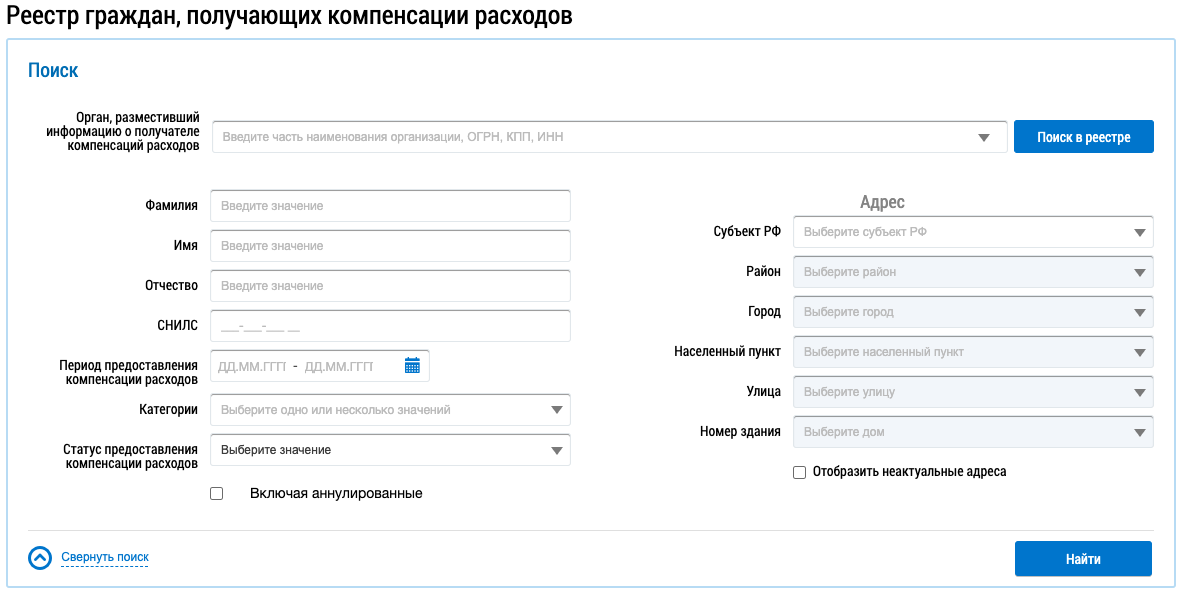This screenshot has height=597, width=1182.
Task: Click into the 'Имя' text field
Action: (390, 246)
